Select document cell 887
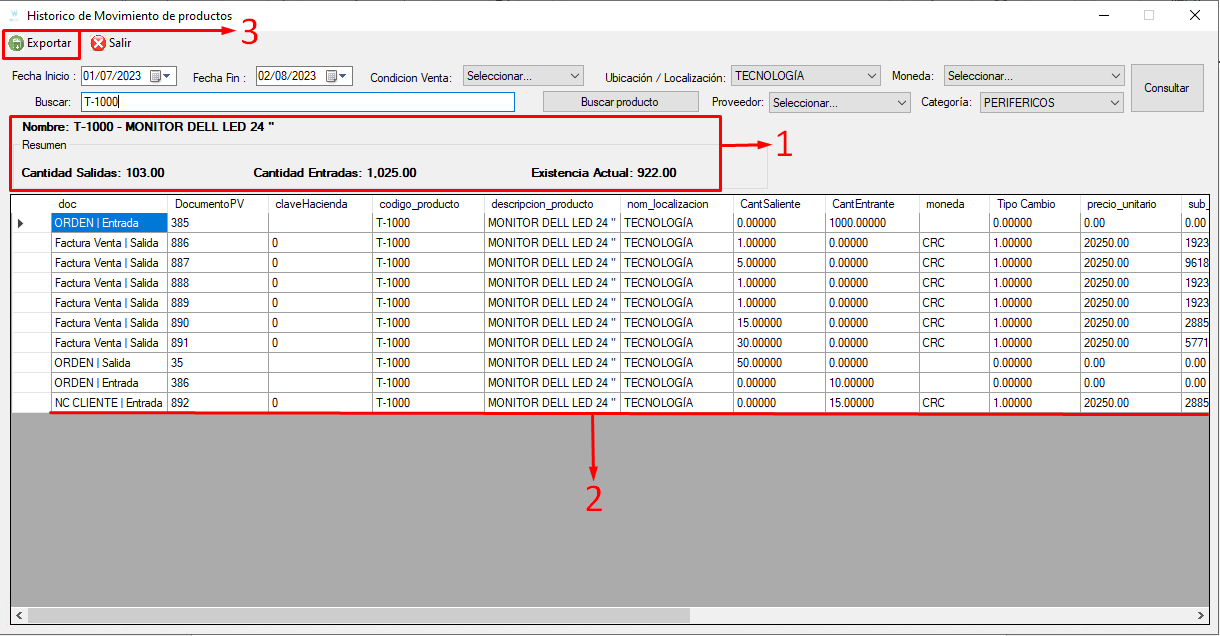The width and height of the screenshot is (1220, 636). (217, 263)
